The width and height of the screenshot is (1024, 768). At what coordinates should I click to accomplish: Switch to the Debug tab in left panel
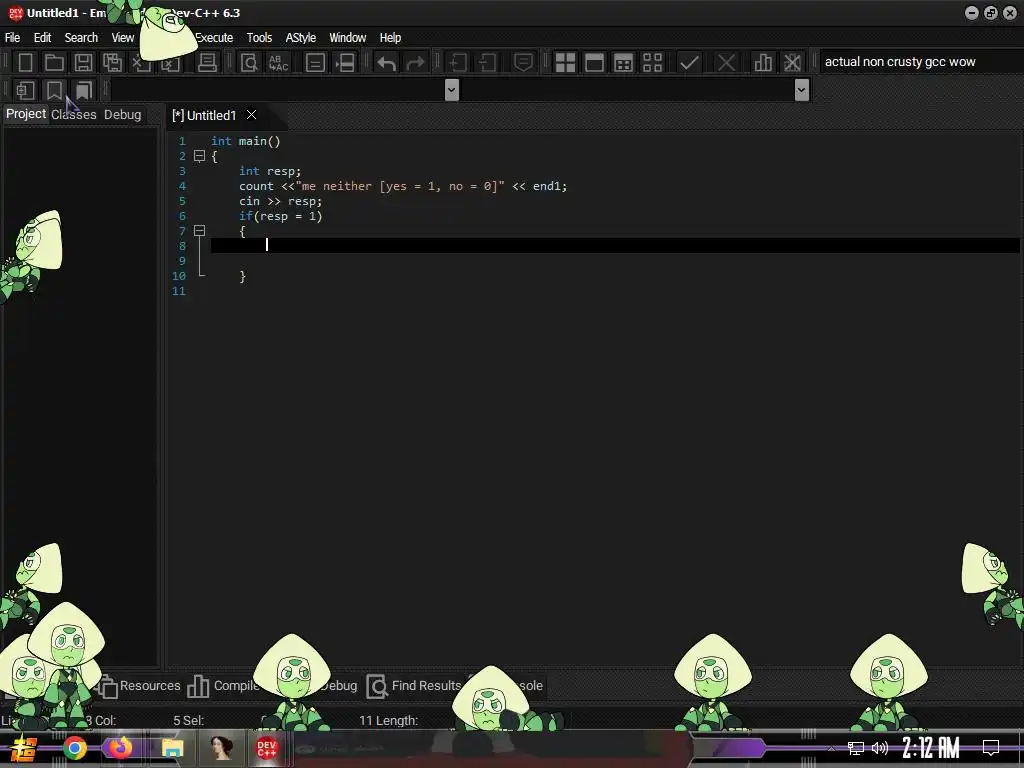click(122, 114)
